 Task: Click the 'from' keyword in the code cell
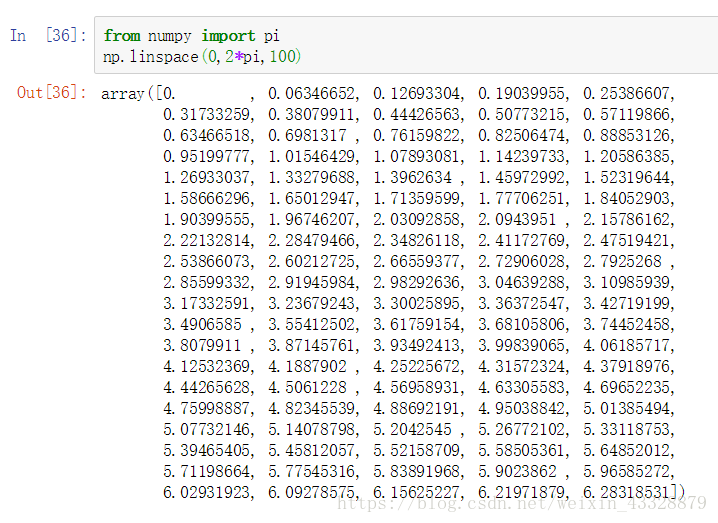tap(122, 35)
